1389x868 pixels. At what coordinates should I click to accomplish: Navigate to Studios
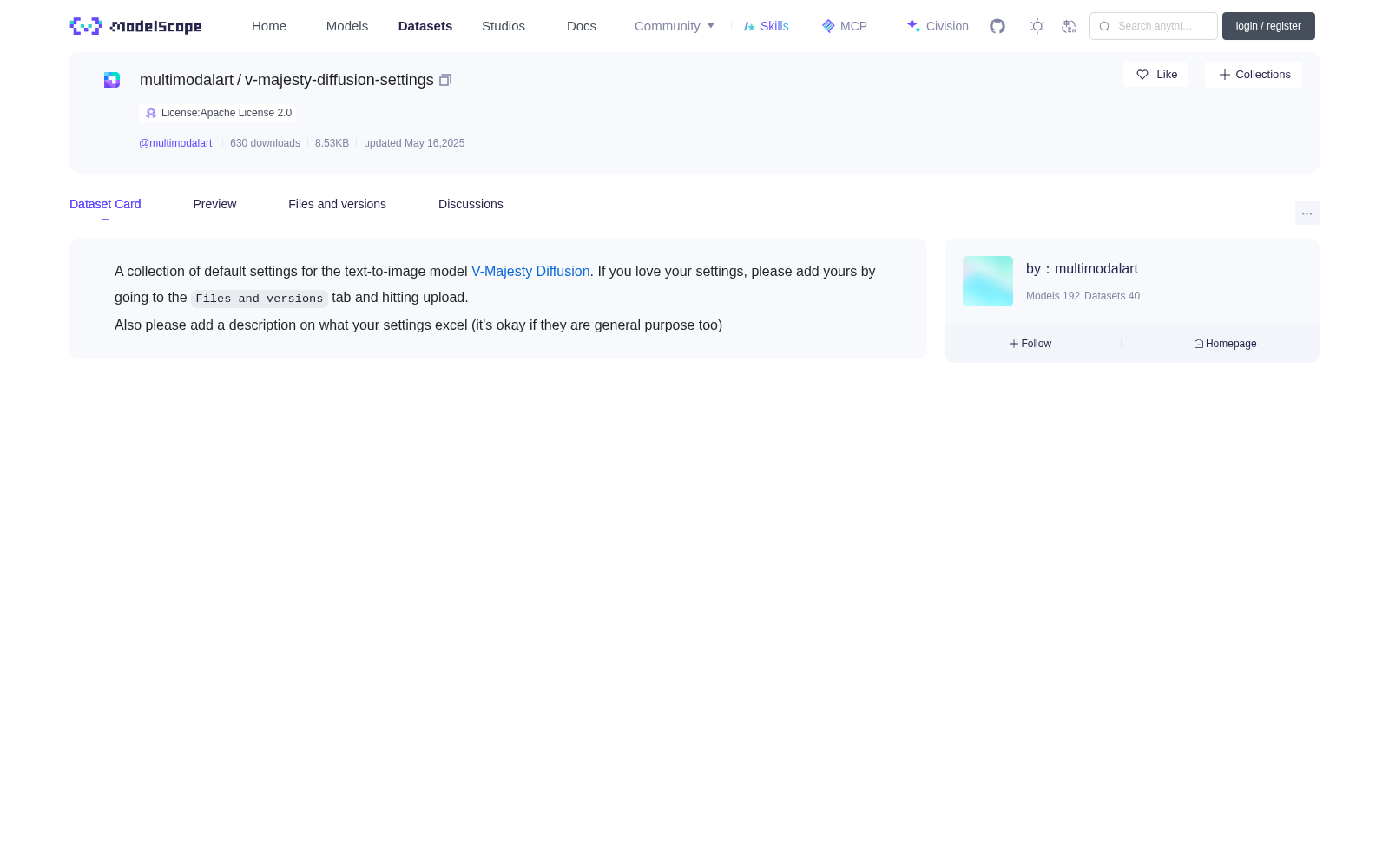[x=504, y=26]
